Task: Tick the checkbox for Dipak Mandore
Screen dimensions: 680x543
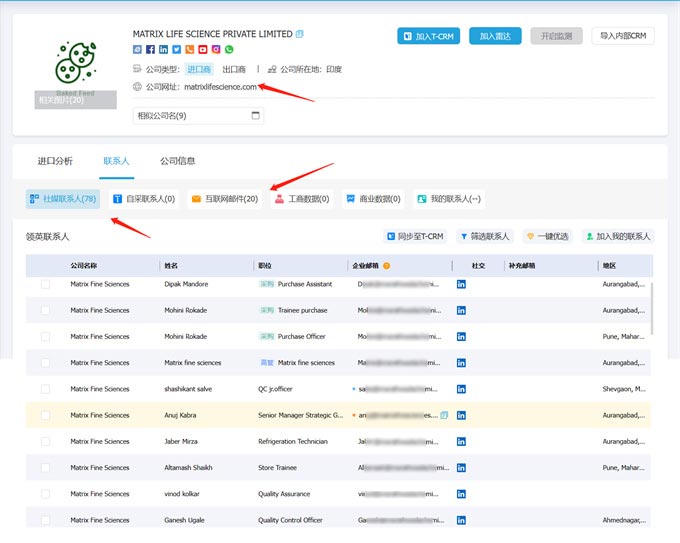Action: [x=45, y=284]
